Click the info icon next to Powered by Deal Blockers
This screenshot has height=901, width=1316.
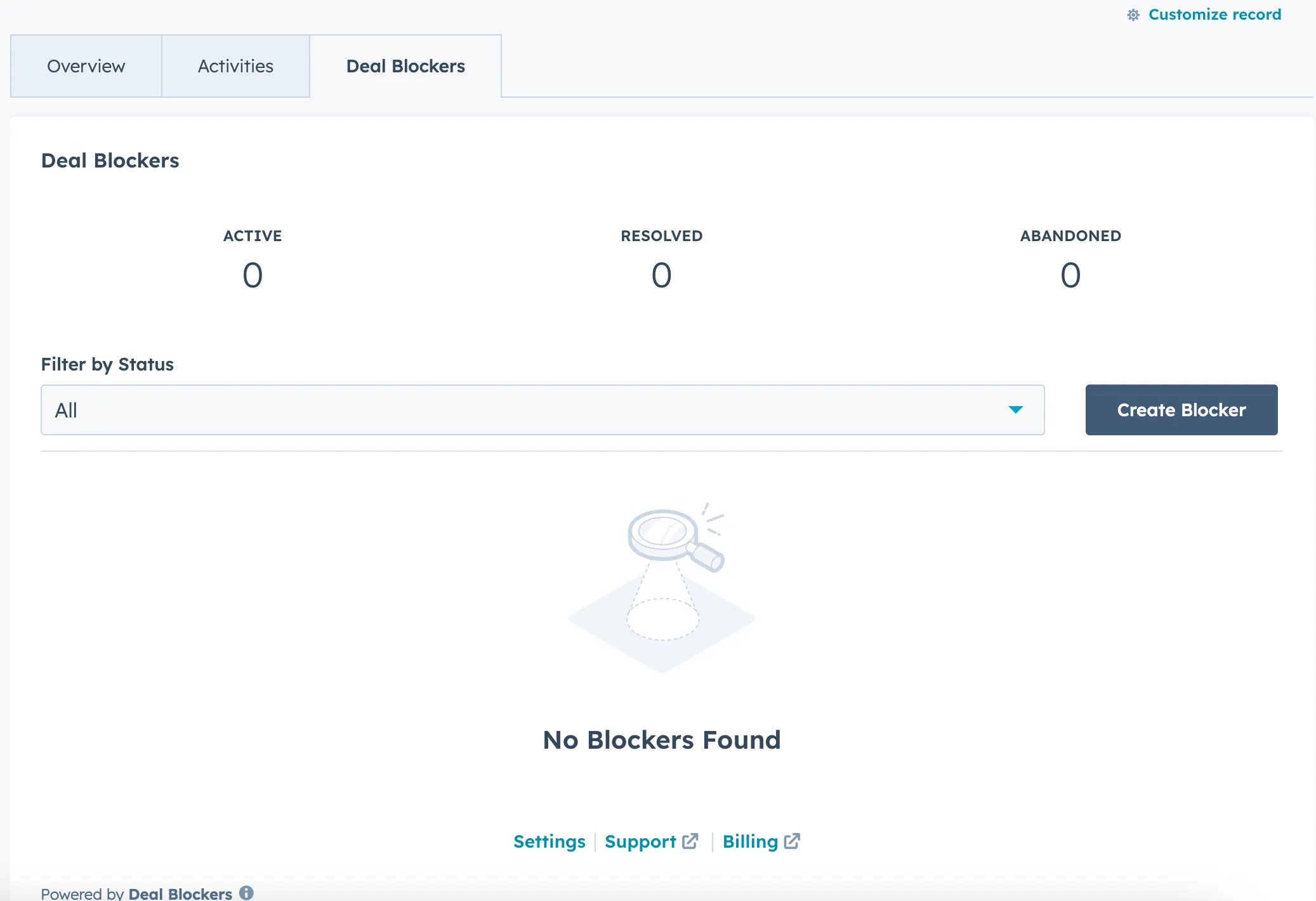click(246, 893)
